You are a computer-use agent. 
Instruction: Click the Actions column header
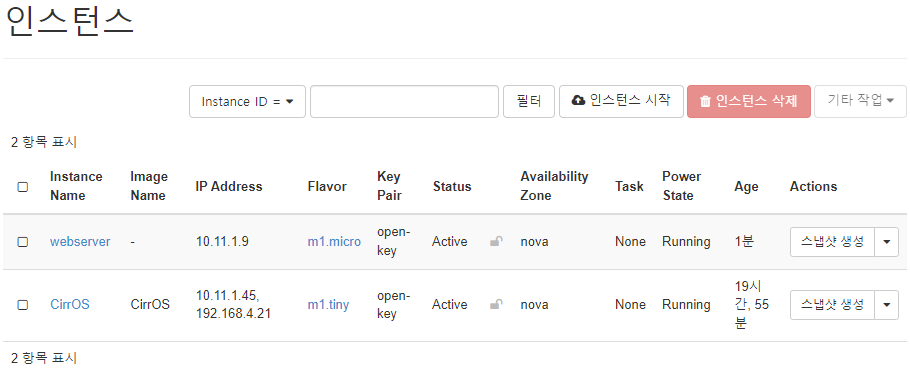[814, 186]
